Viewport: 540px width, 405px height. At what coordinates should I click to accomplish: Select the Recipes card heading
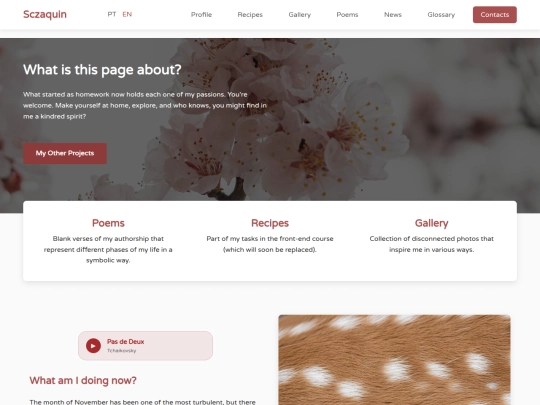coord(270,223)
